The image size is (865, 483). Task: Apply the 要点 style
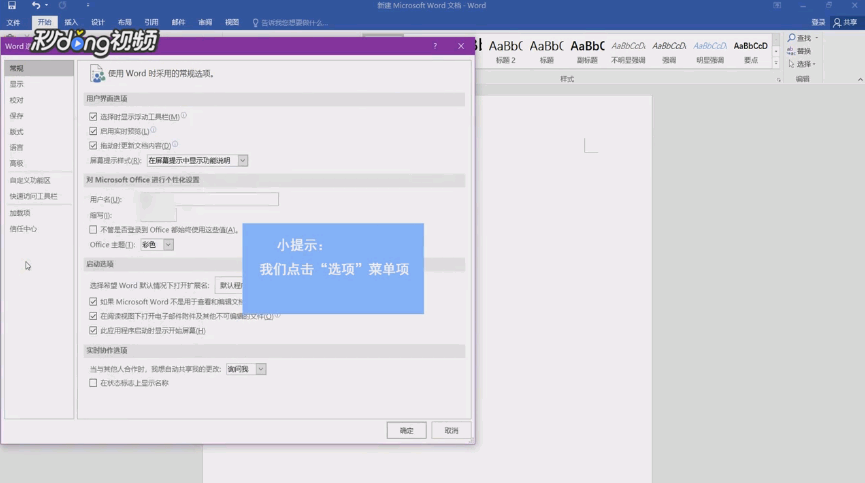pyautogui.click(x=750, y=52)
